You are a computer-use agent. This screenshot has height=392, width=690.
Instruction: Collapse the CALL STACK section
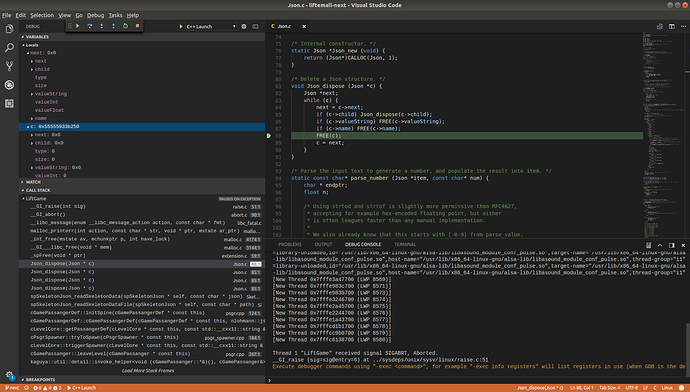tap(142, 190)
